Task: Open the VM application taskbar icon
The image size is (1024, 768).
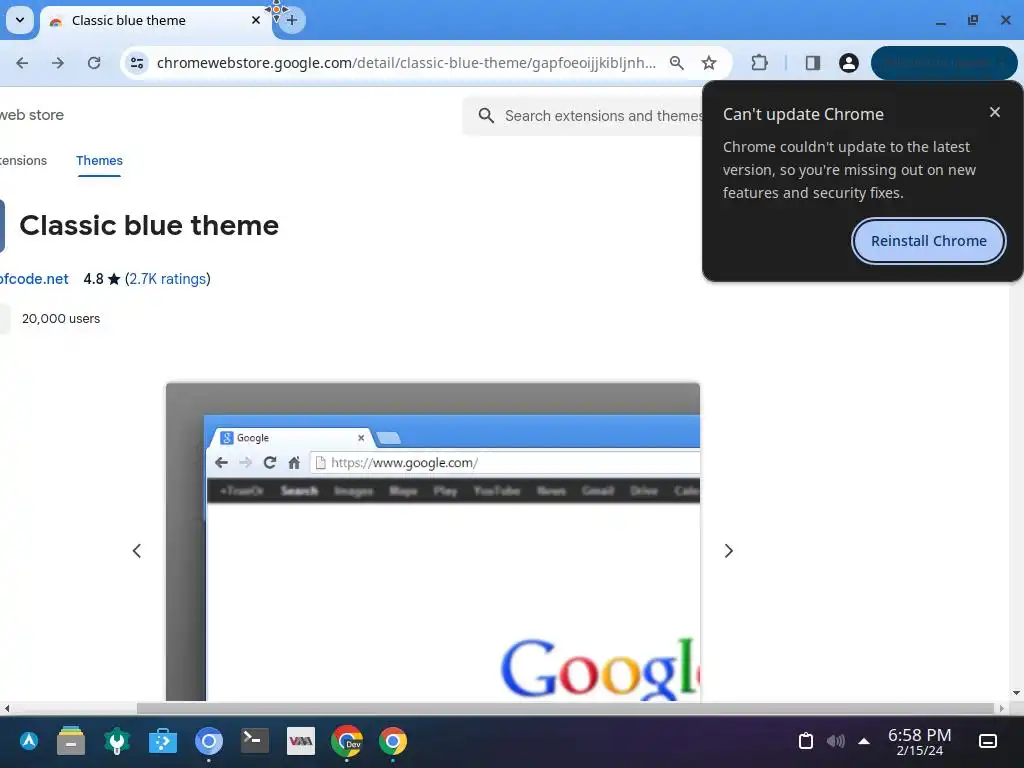Action: (300, 741)
